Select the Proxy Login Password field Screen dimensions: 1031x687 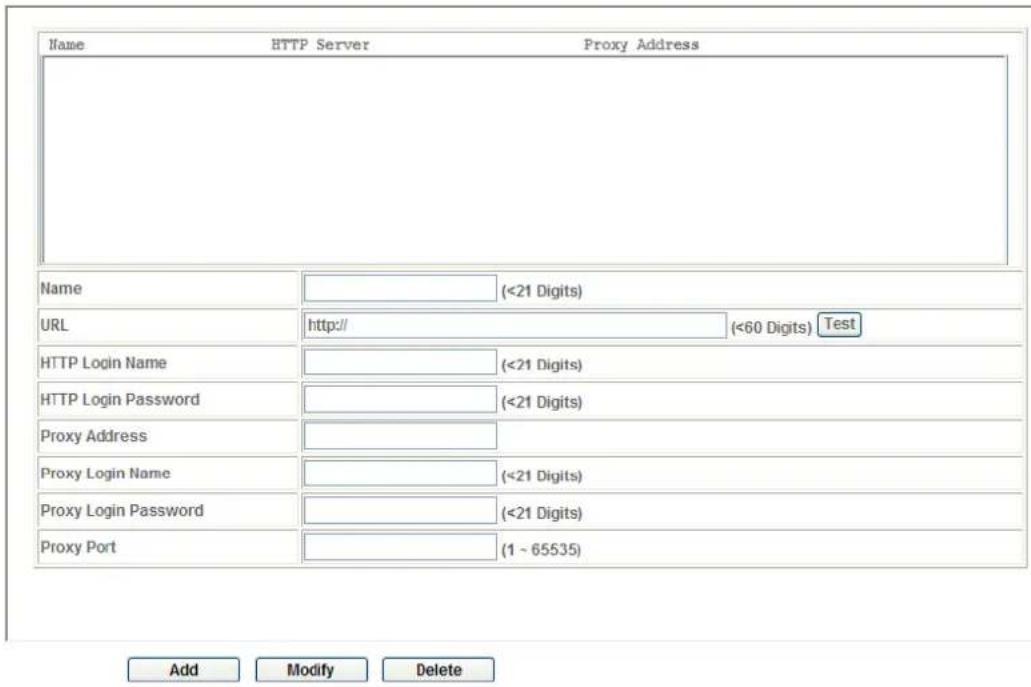pyautogui.click(x=400, y=511)
